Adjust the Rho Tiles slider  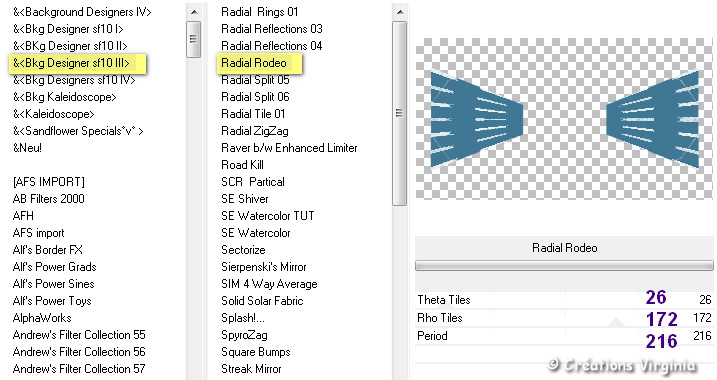coord(564,318)
